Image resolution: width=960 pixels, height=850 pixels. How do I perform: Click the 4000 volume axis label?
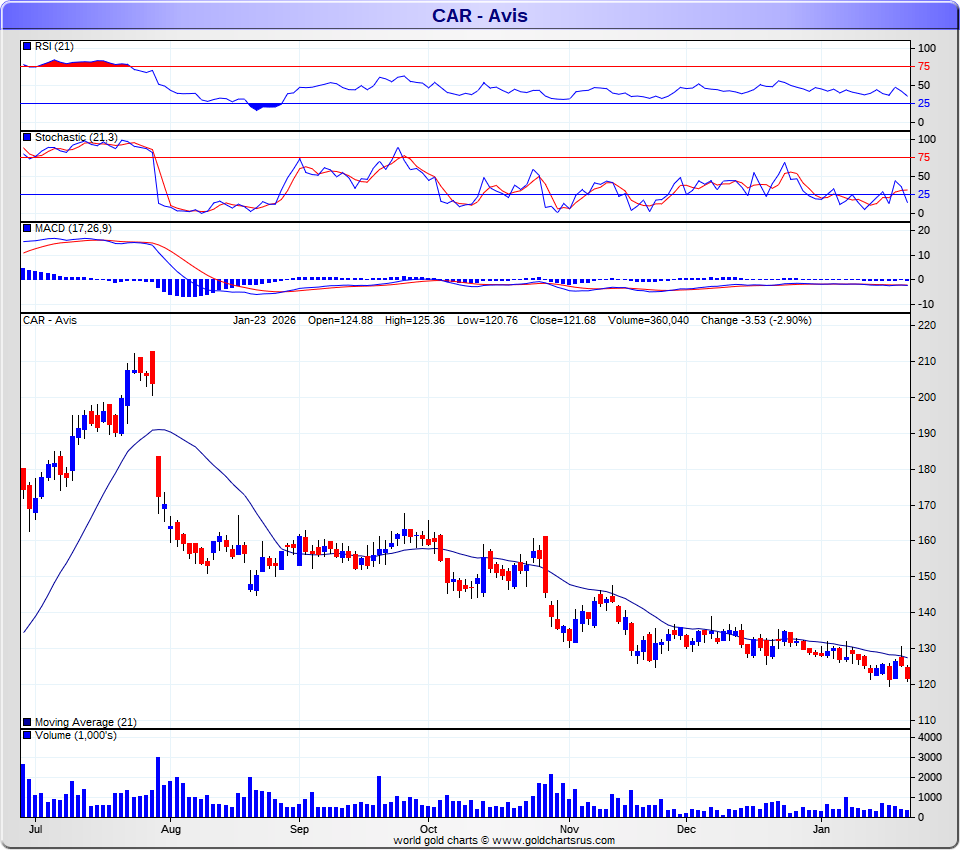930,737
